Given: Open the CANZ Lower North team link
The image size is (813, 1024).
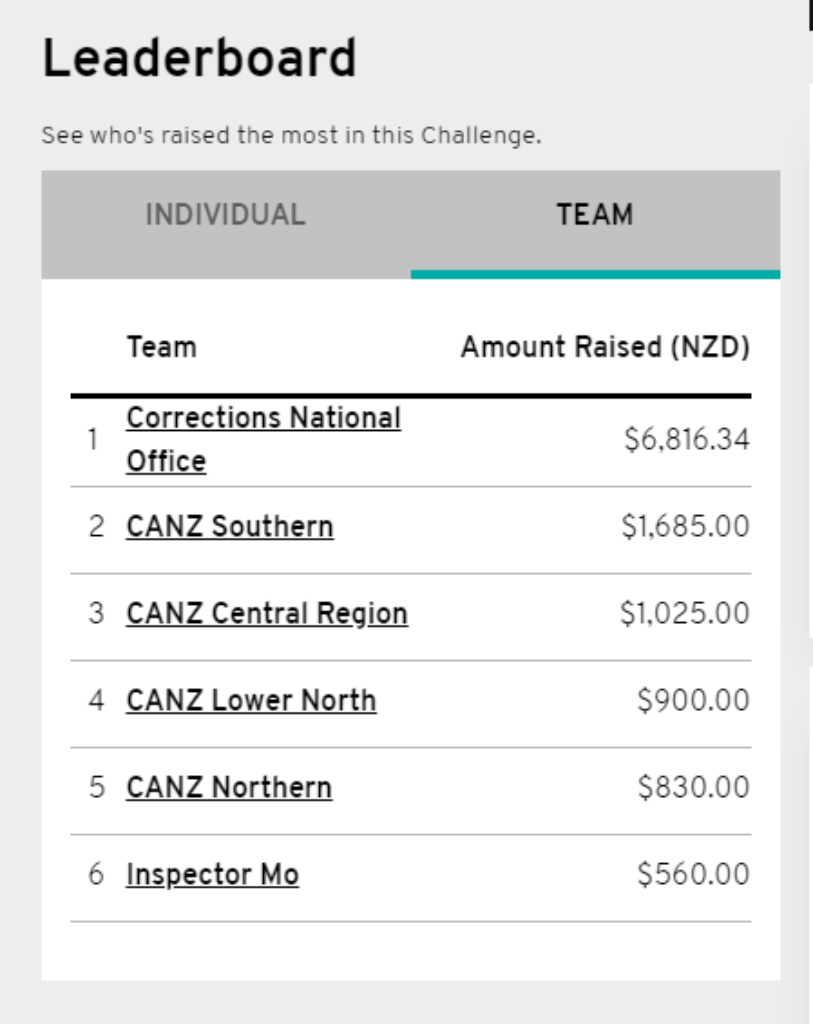Looking at the screenshot, I should pos(251,700).
